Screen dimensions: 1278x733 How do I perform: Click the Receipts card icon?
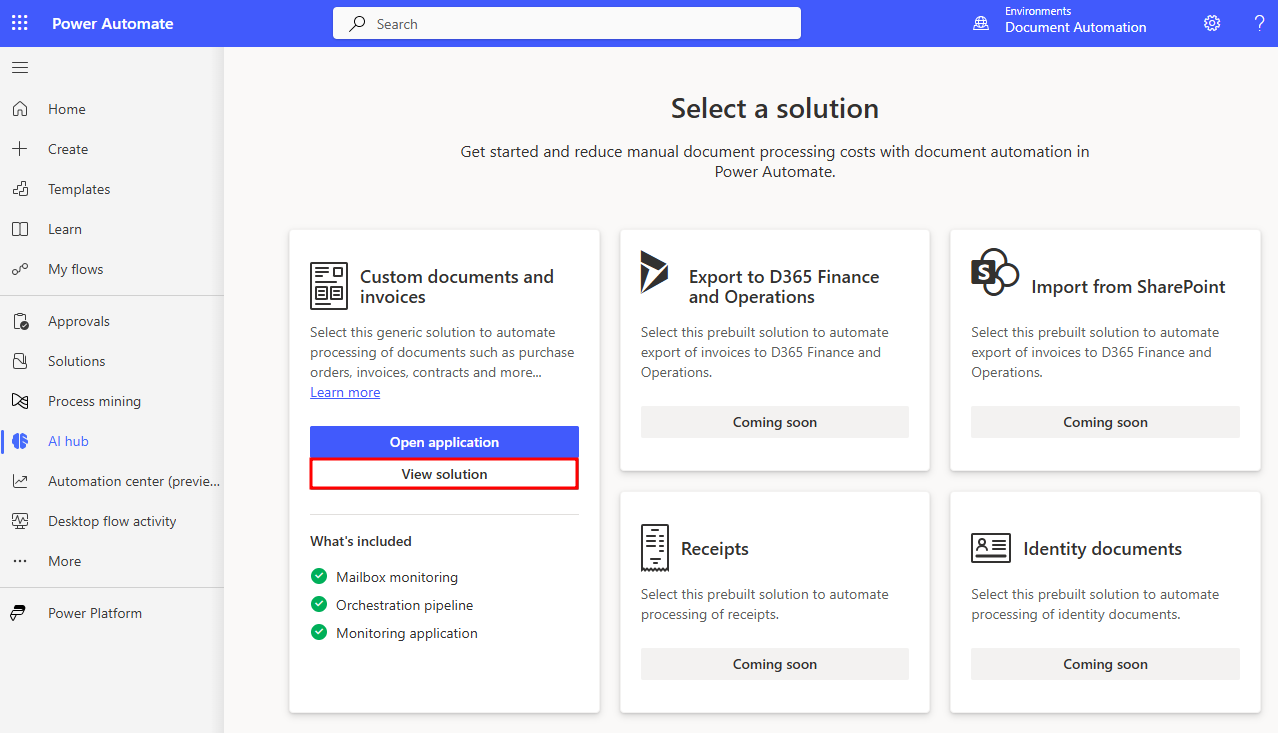pos(655,548)
